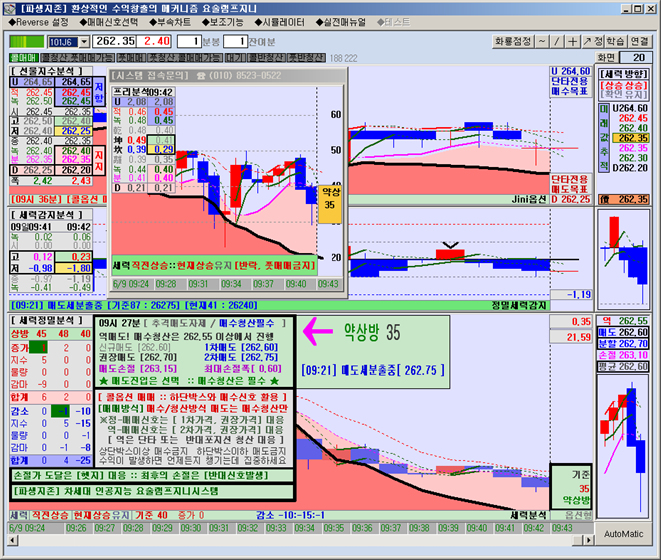Click the 6/9 09:24 bottom timeline label
661x560 pixels.
[27, 528]
